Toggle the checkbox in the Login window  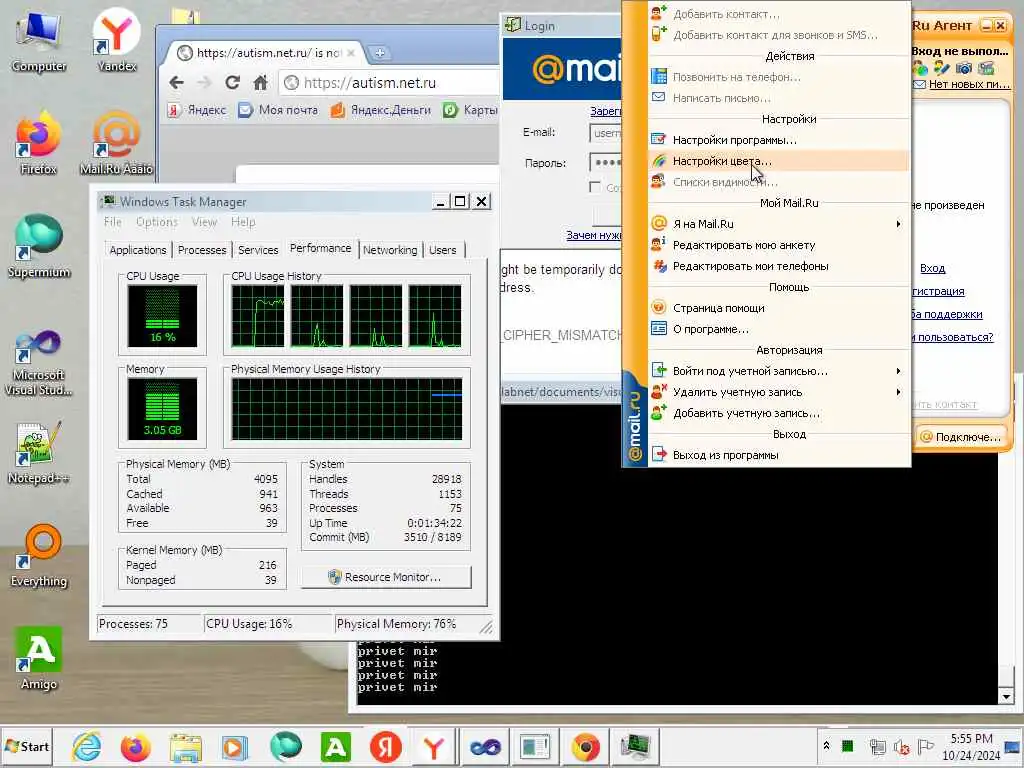(594, 187)
